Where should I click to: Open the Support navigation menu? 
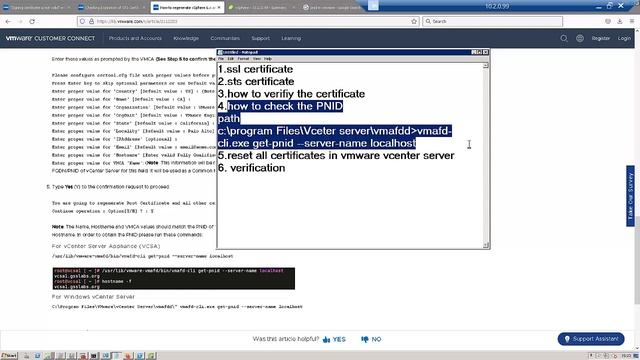pos(260,38)
